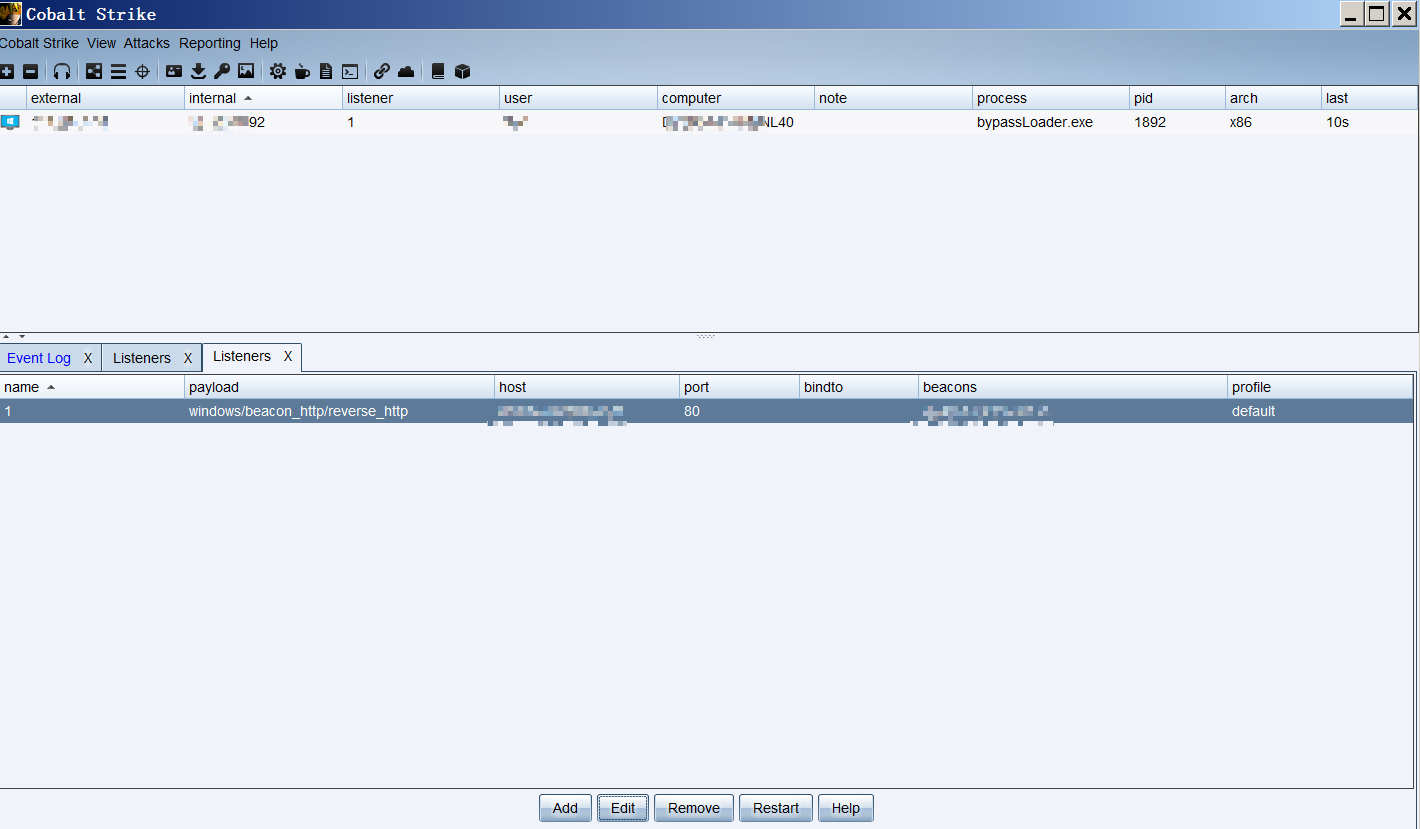Click the document Office macro icon

[326, 71]
